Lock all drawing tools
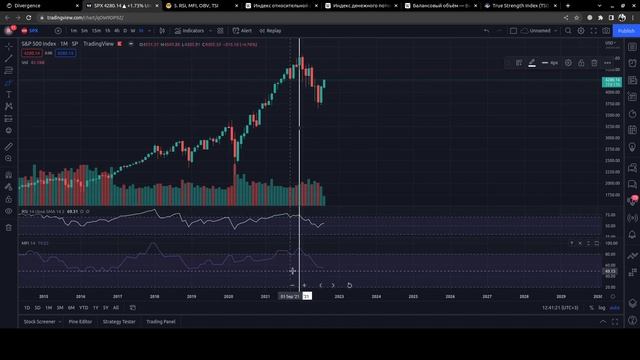This screenshot has height=360, width=640. pos(9,199)
